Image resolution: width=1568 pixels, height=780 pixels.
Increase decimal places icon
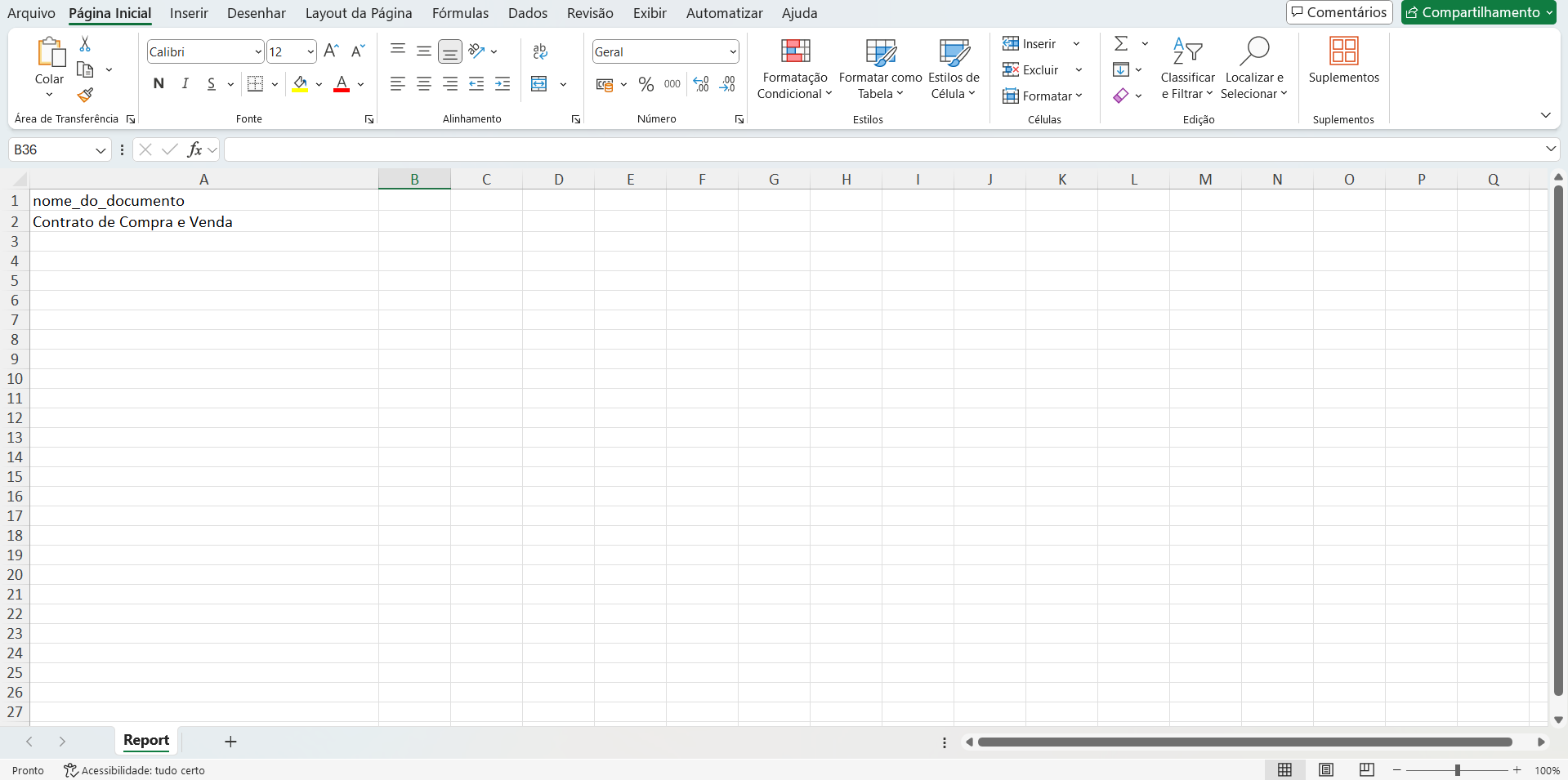(701, 84)
